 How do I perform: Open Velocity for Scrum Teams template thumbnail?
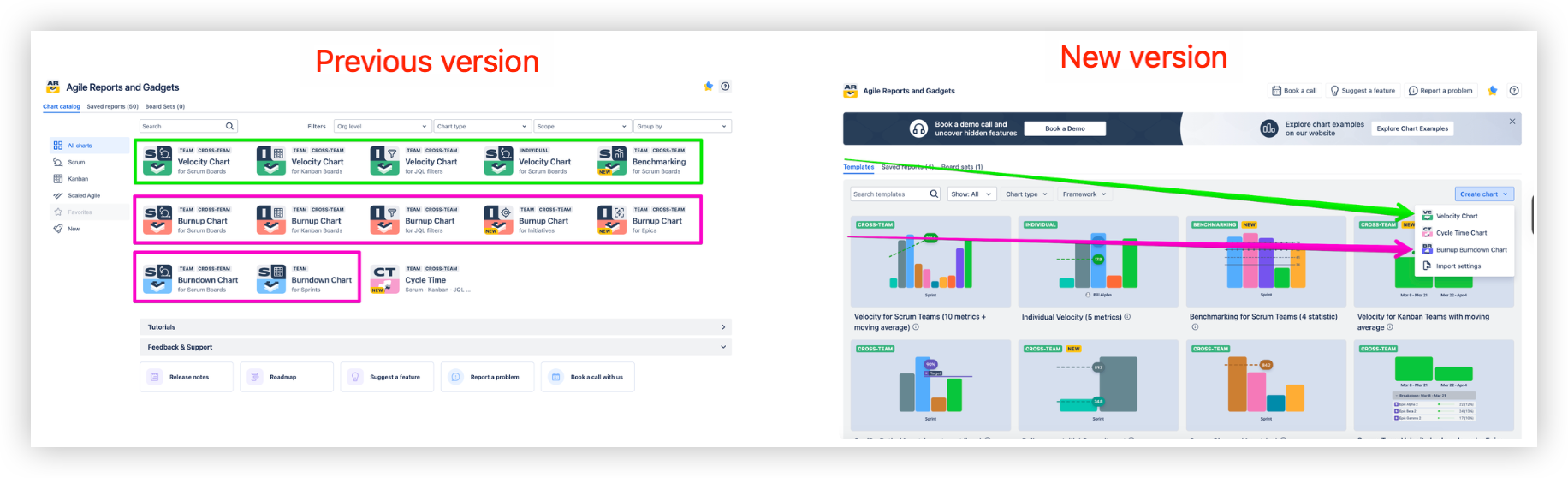coord(930,261)
